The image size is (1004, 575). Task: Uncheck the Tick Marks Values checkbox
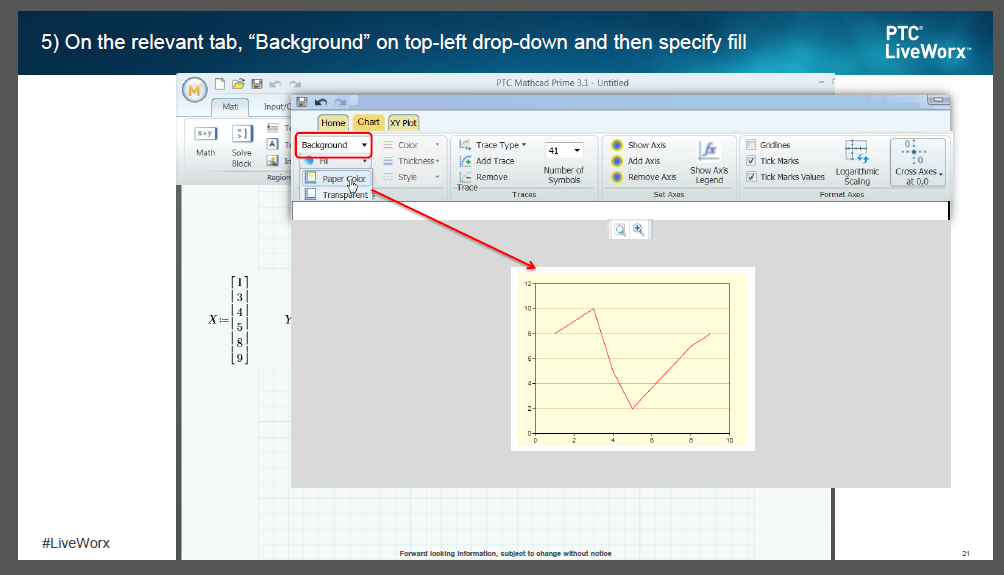751,177
